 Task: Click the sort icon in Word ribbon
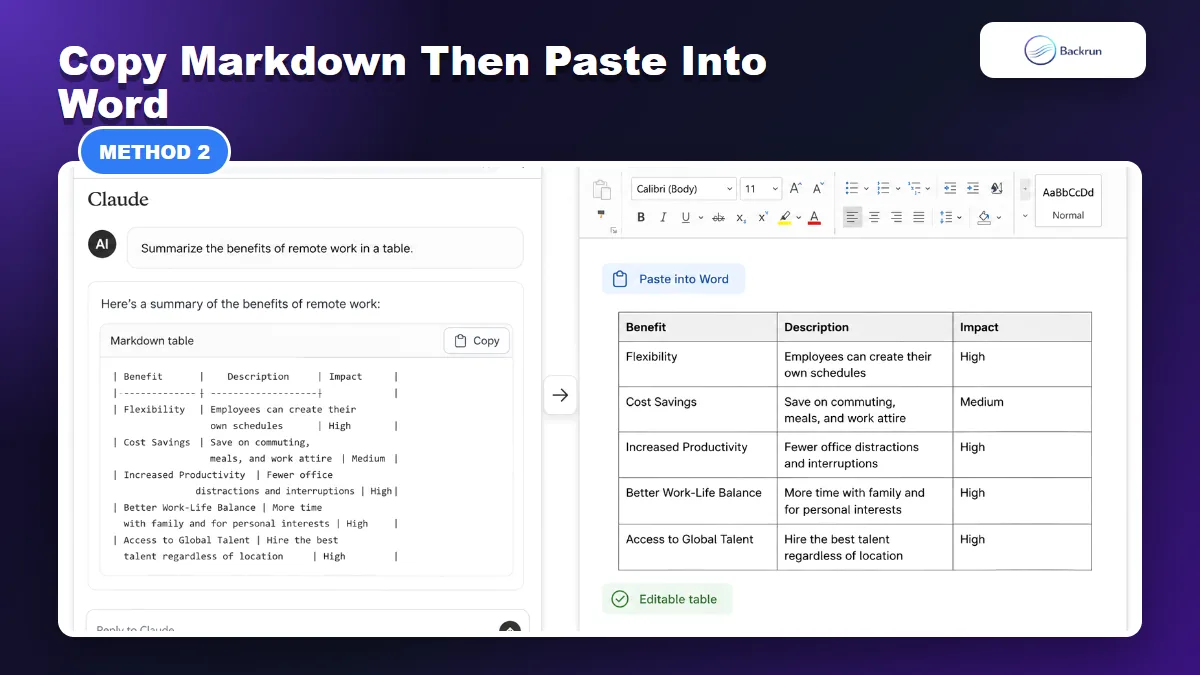point(996,188)
